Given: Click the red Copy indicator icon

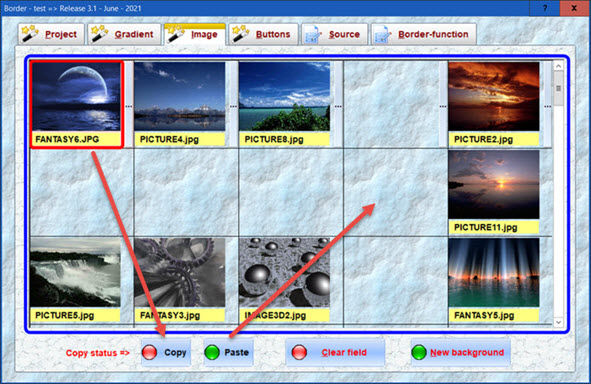Looking at the screenshot, I should pyautogui.click(x=150, y=352).
